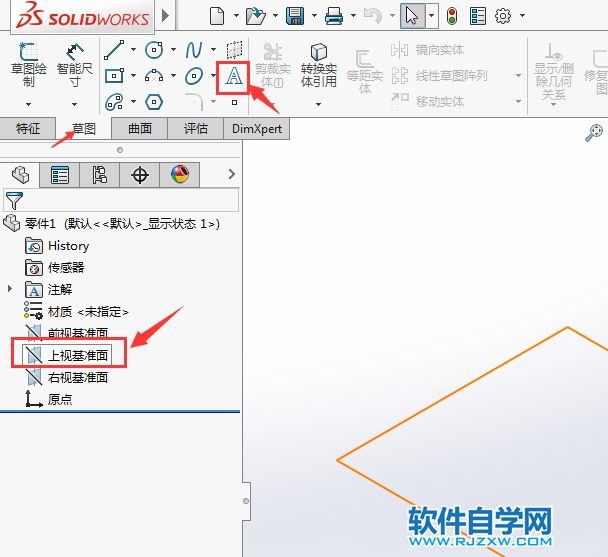
Task: Click the Select cursor tool
Action: pos(412,16)
